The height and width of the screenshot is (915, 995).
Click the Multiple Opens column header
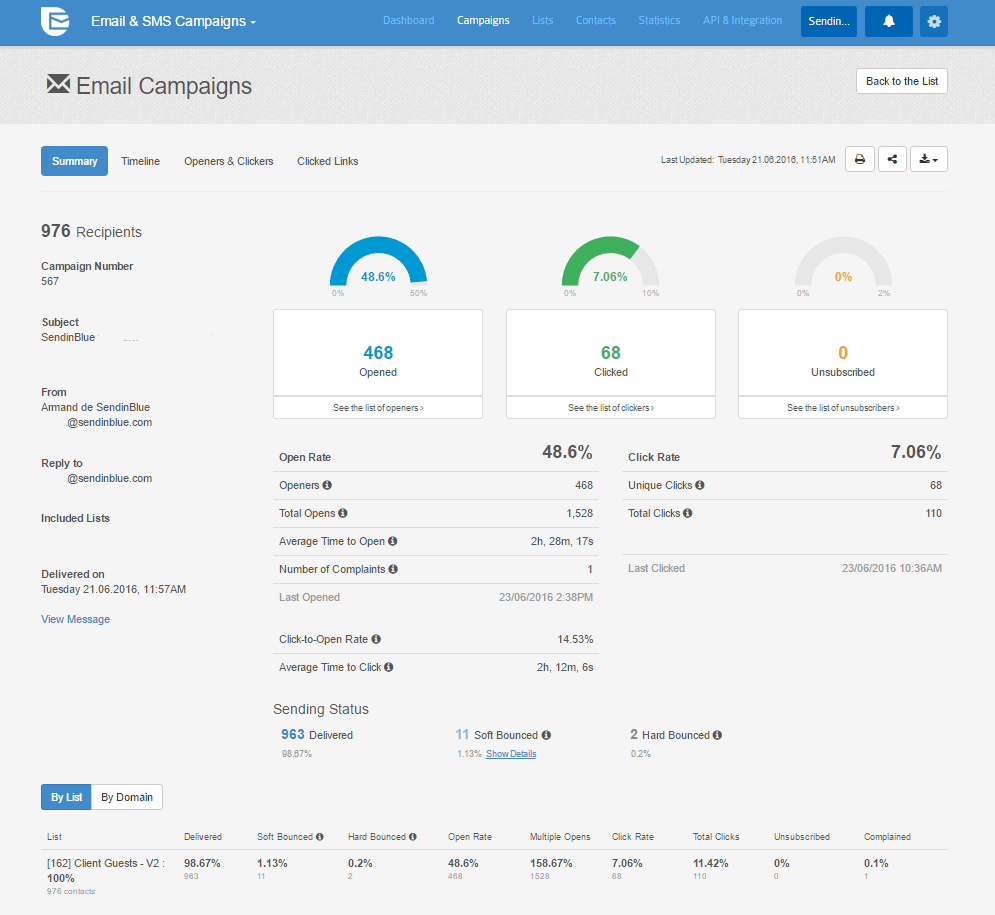pos(560,836)
